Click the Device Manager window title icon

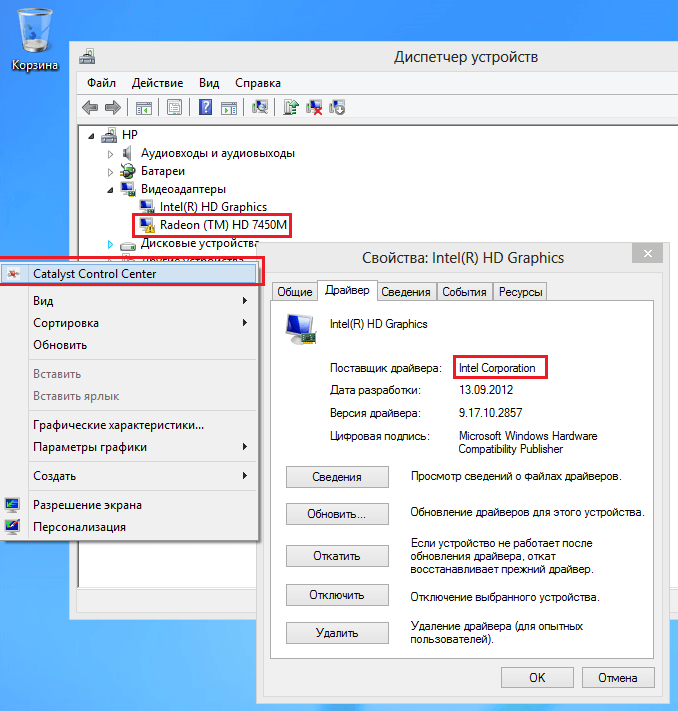coord(87,57)
